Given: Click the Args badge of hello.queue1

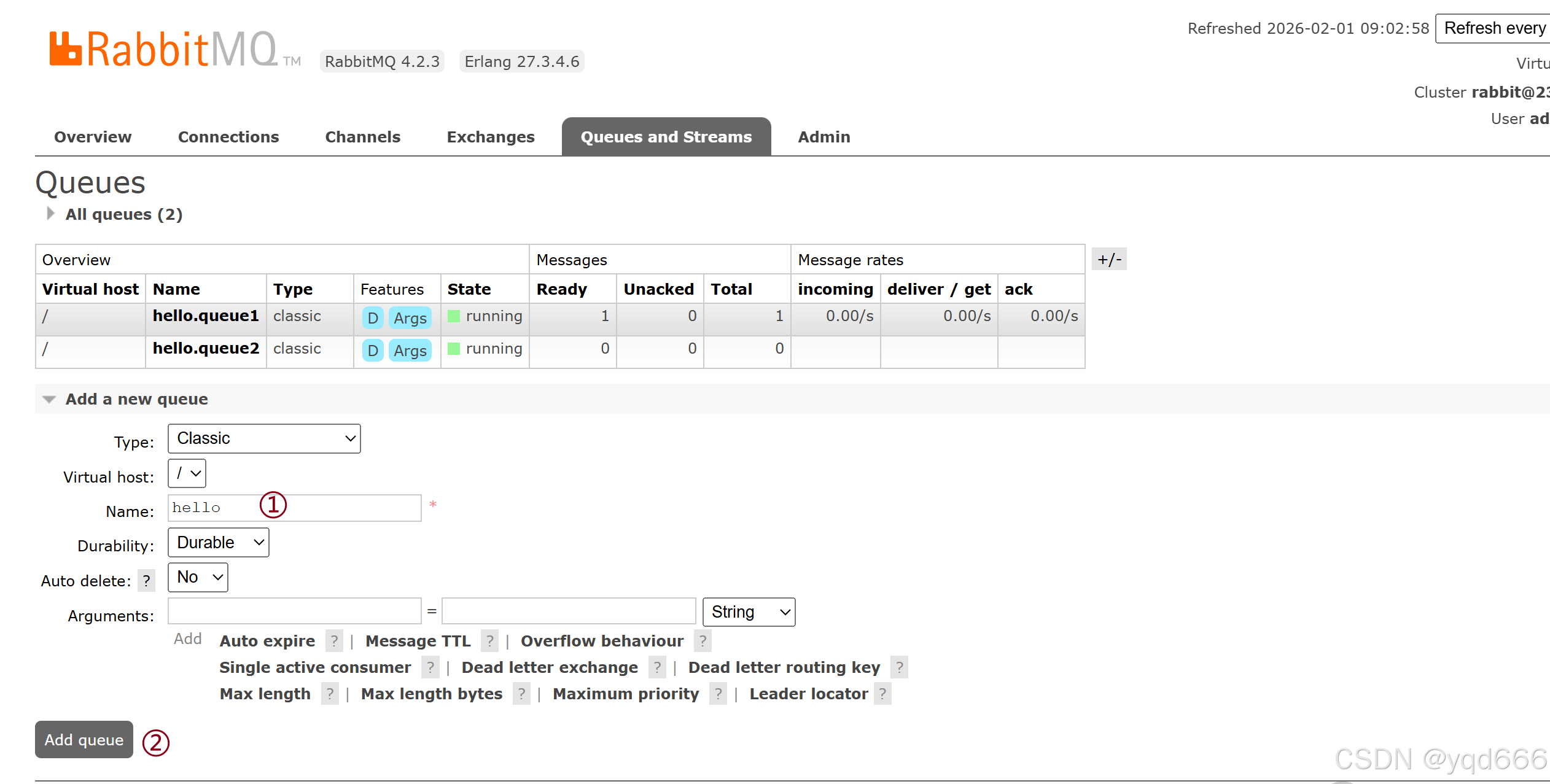Looking at the screenshot, I should click(x=410, y=318).
